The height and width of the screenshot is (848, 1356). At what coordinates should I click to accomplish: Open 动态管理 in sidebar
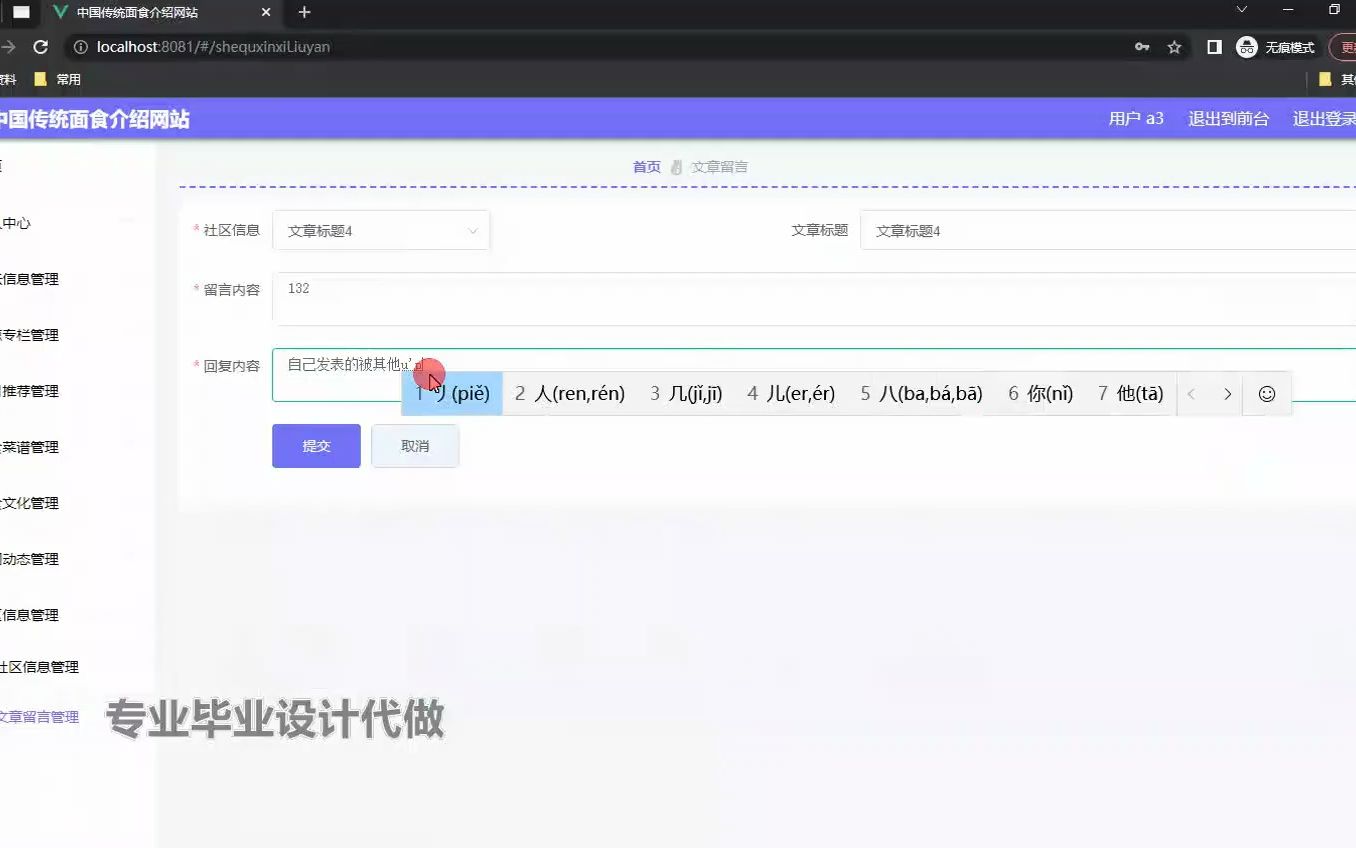coord(30,559)
